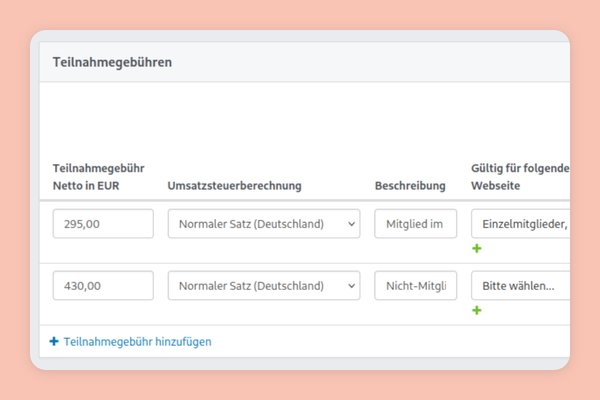Select the Beschreibung column header

click(410, 186)
